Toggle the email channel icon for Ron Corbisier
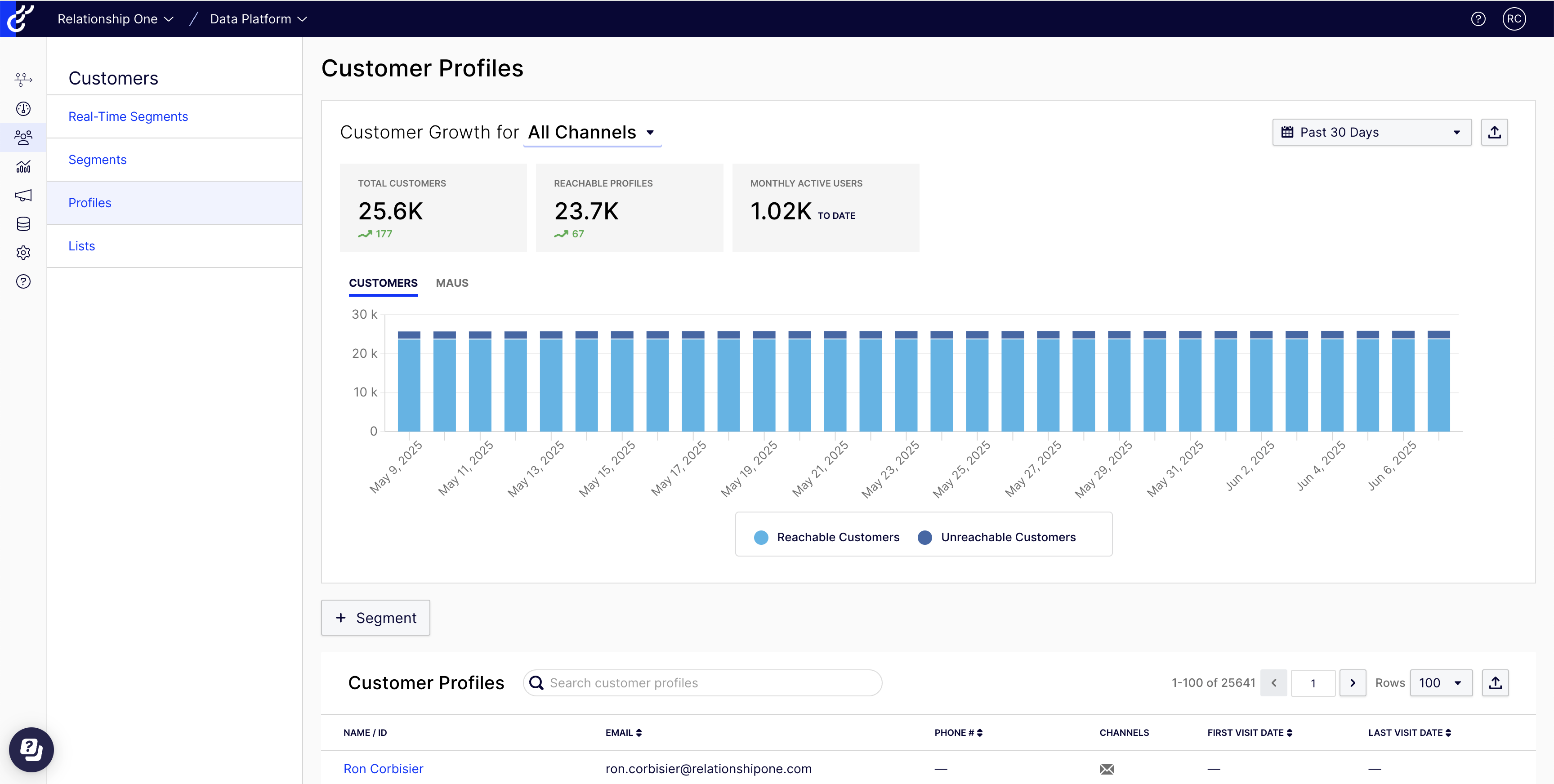The width and height of the screenshot is (1554, 784). [x=1107, y=769]
